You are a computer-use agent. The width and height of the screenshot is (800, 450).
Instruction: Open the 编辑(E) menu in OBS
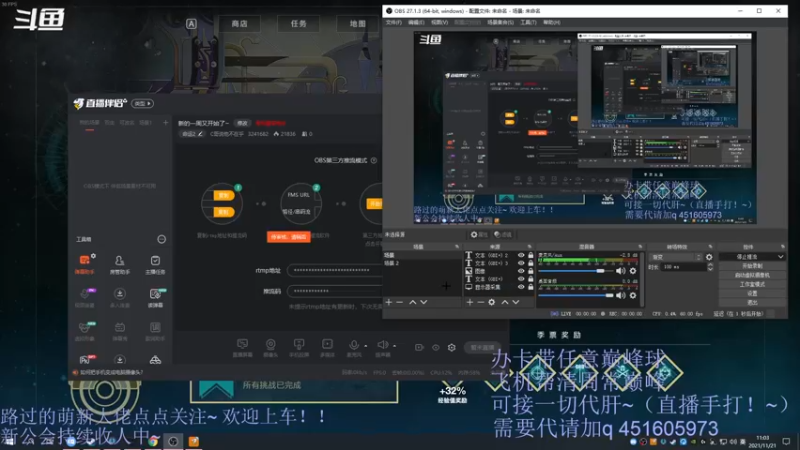click(x=416, y=22)
